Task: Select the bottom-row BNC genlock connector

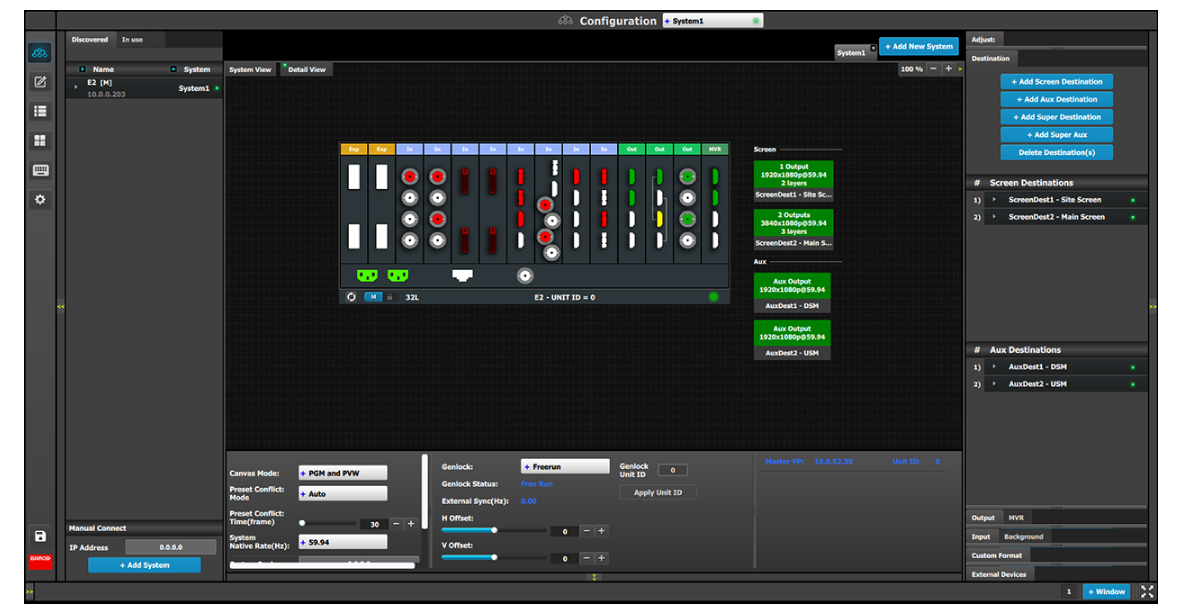Action: pyautogui.click(x=525, y=276)
